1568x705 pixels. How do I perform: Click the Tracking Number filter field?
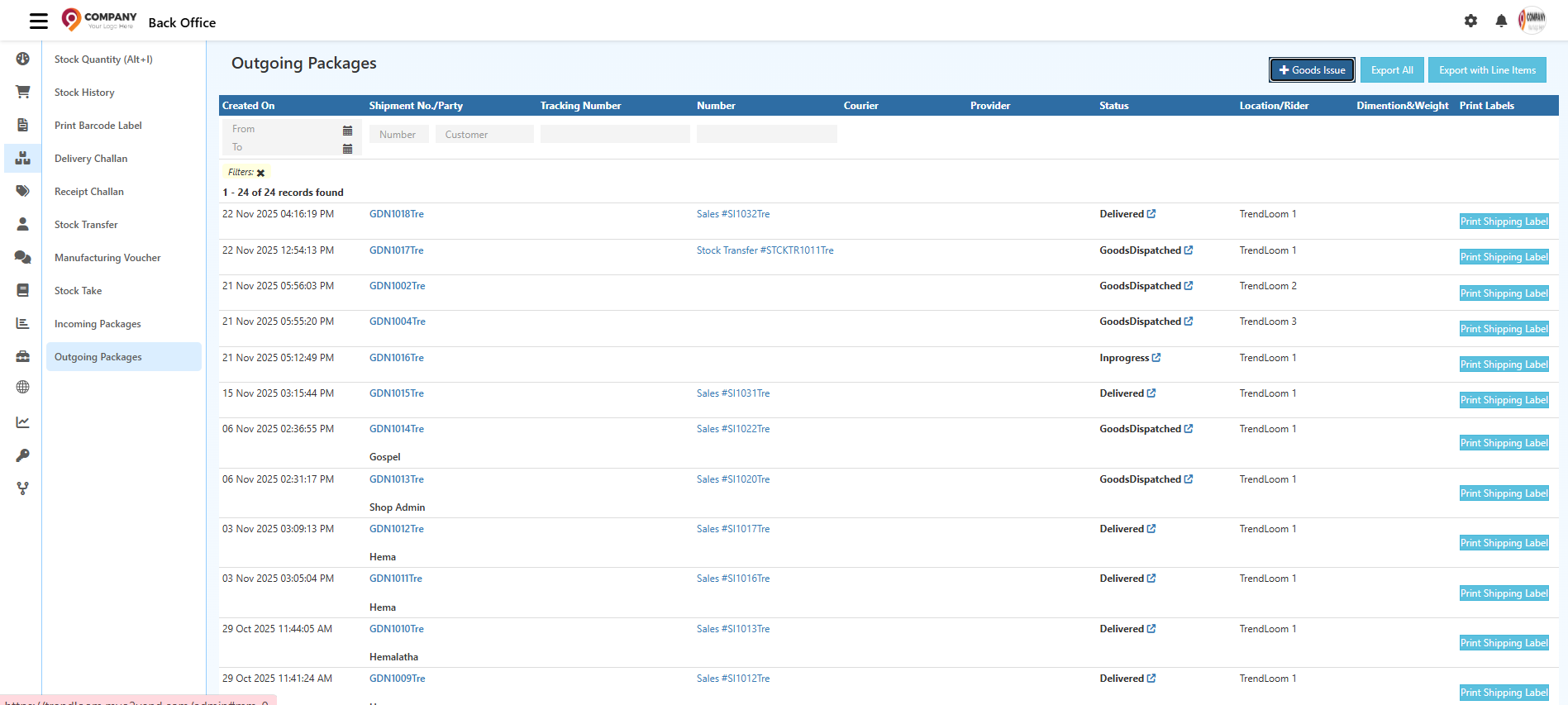point(615,134)
